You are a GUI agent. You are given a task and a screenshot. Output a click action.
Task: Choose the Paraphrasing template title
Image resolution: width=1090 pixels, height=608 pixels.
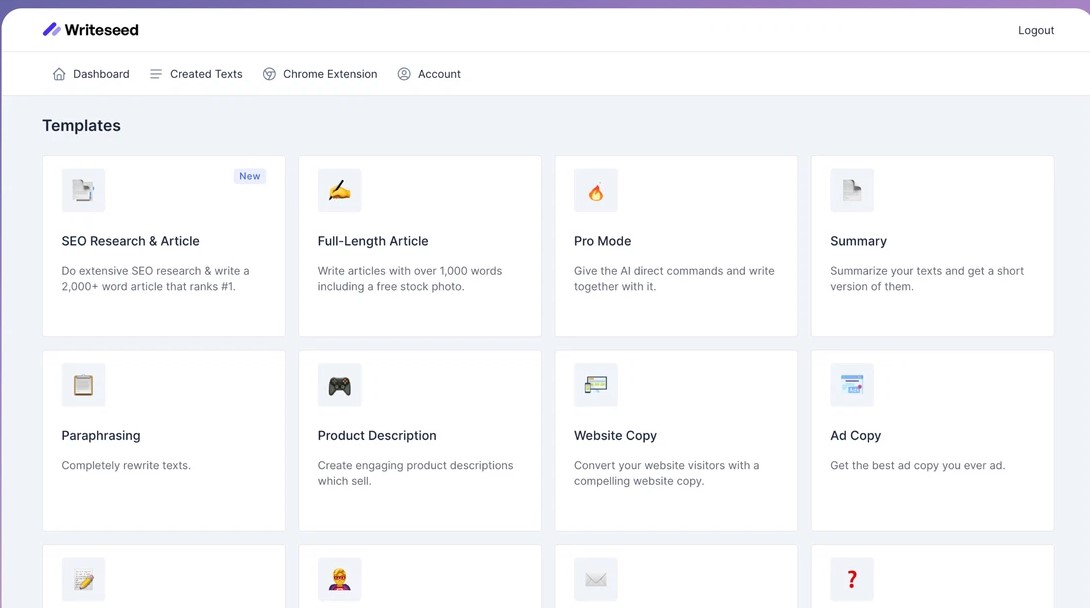coord(101,435)
